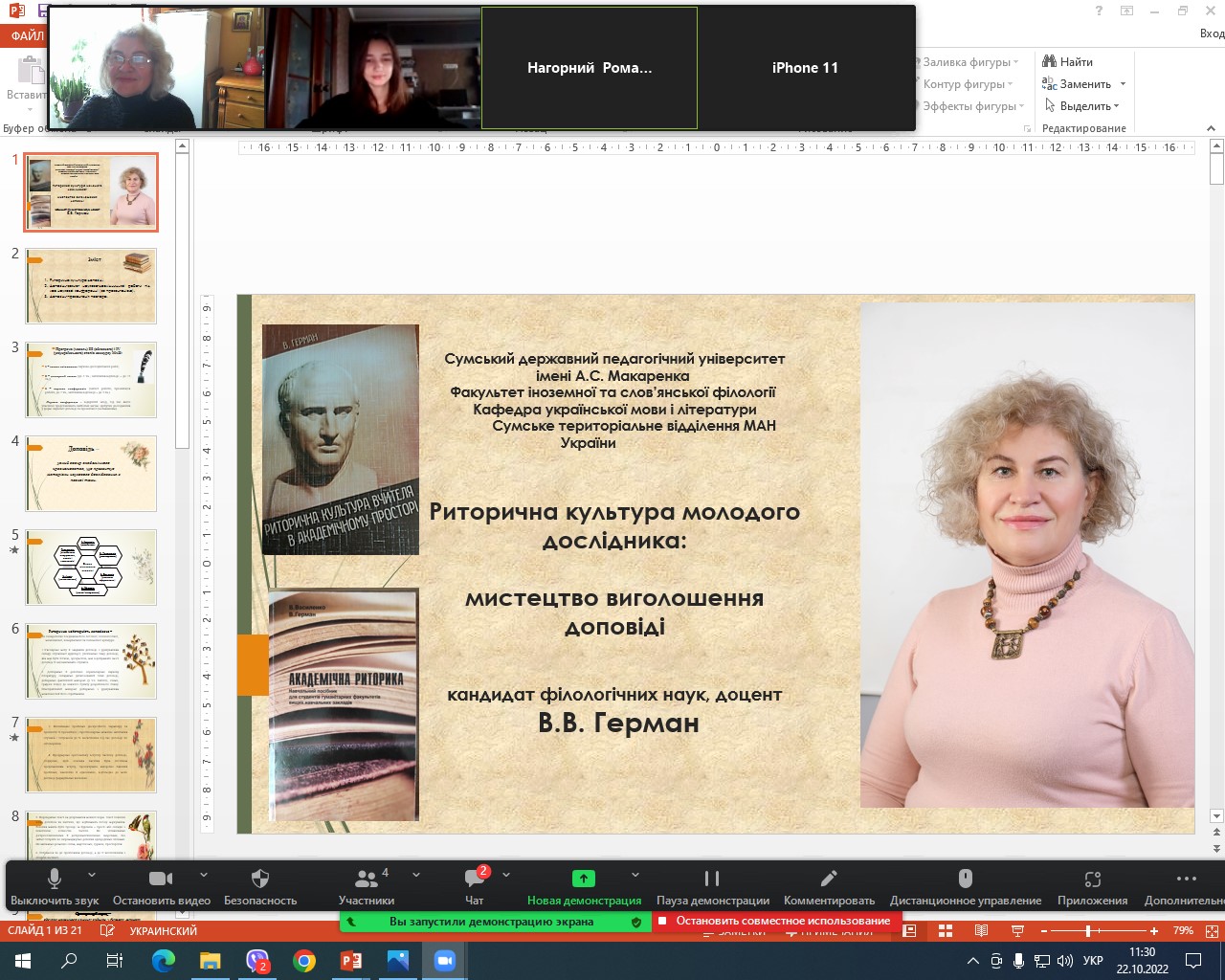Click the Find binoculars icon
This screenshot has width=1225, height=980.
(1049, 61)
